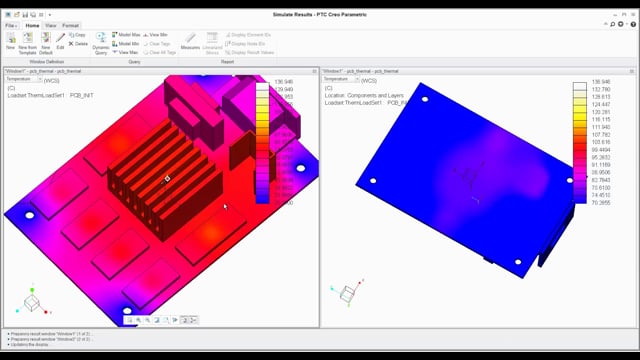Click the orientation cube in right window

pyautogui.click(x=347, y=293)
